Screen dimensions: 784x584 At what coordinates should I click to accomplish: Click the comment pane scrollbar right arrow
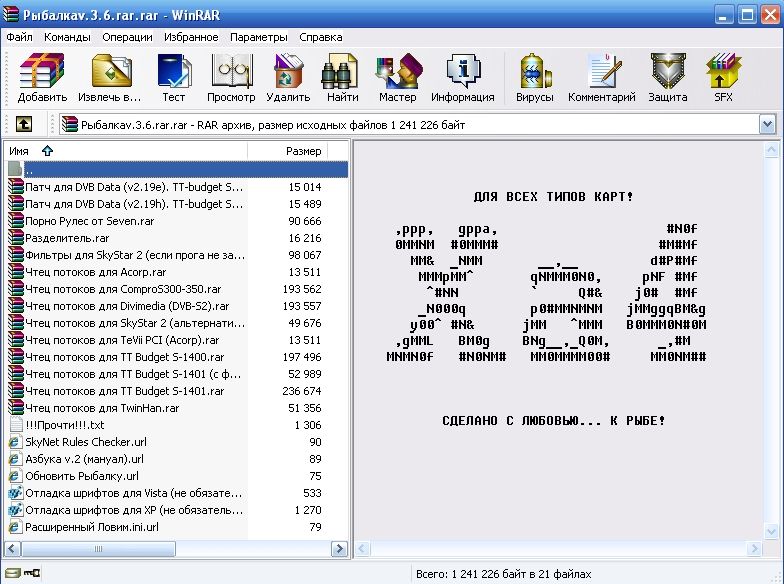(755, 548)
